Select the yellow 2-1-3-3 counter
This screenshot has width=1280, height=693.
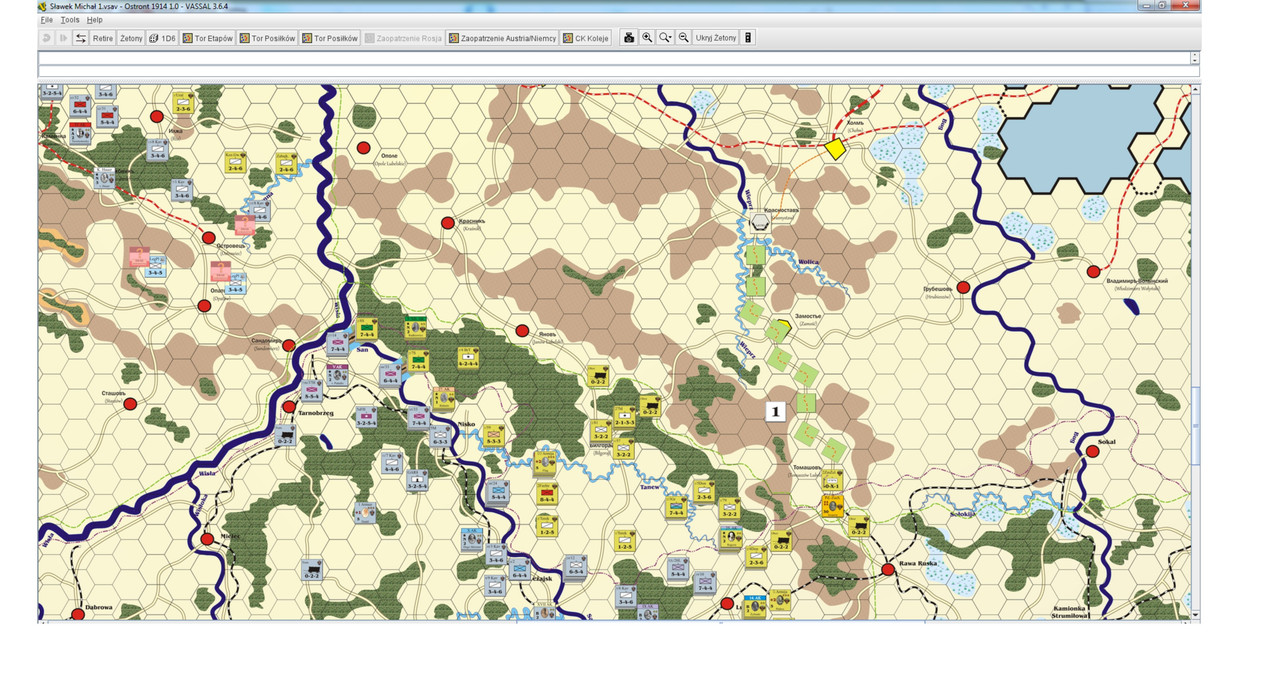point(625,416)
